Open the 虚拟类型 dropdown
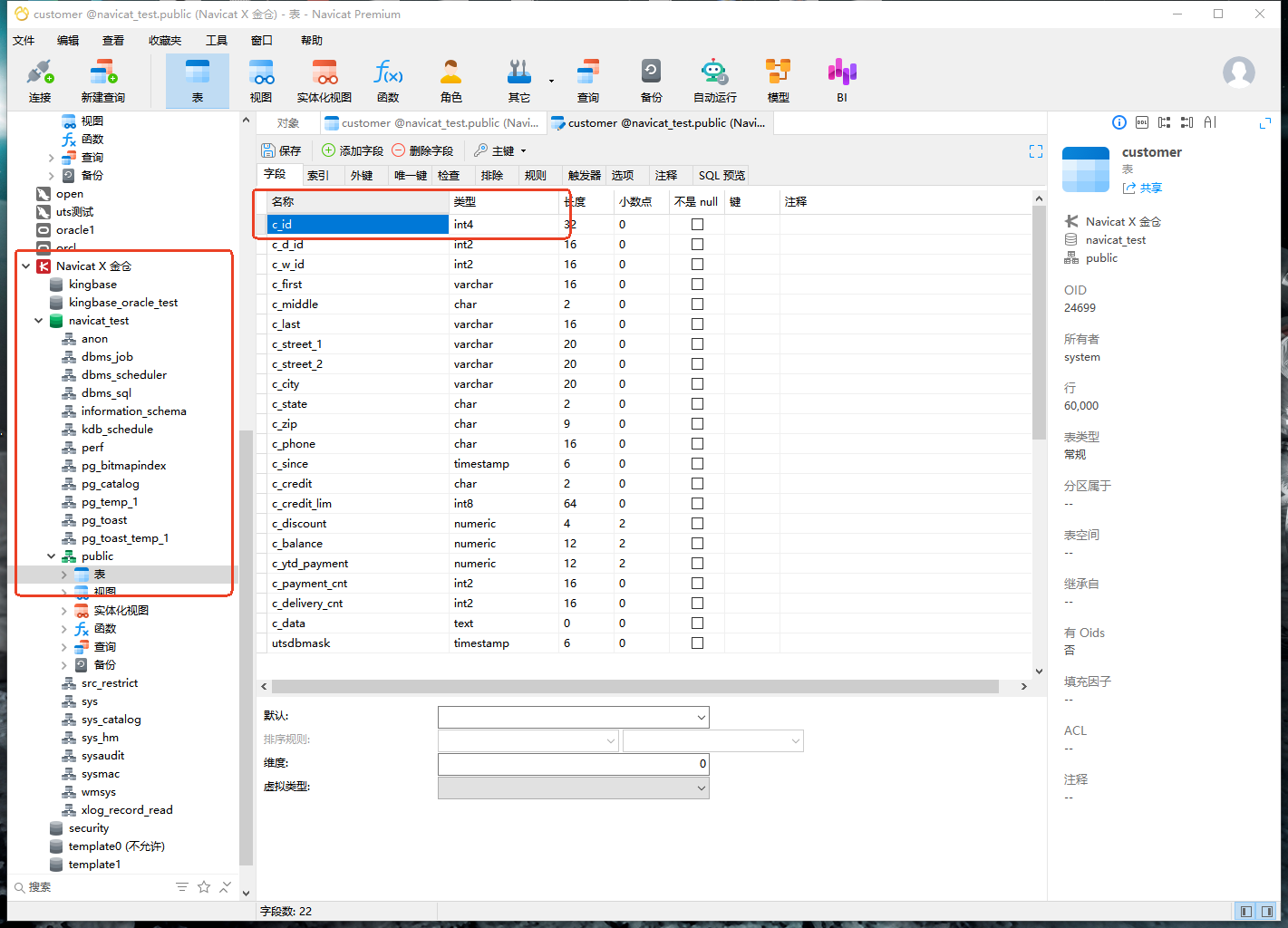Viewport: 1288px width, 928px height. pyautogui.click(x=701, y=788)
